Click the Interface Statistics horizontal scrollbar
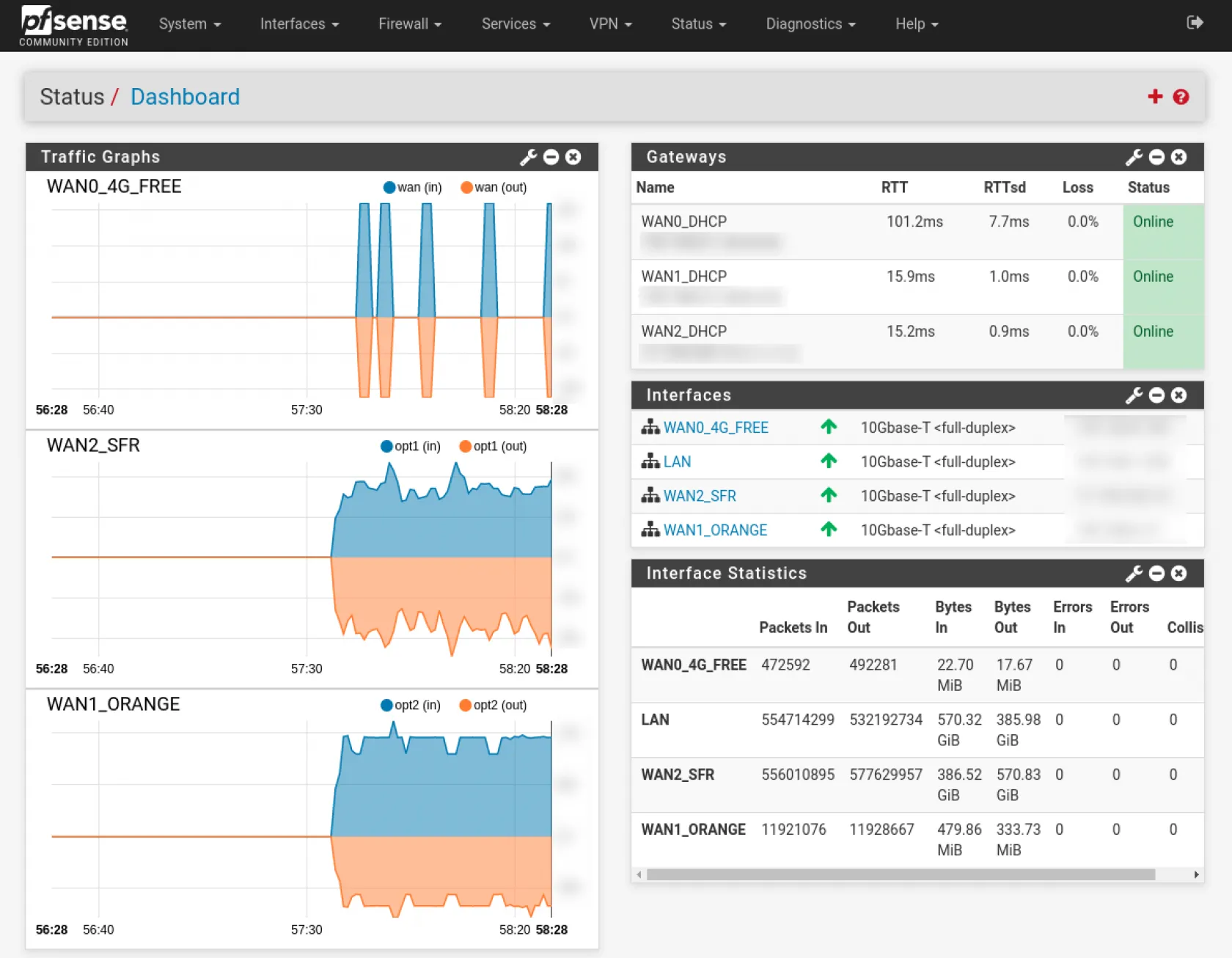The width and height of the screenshot is (1232, 958). pyautogui.click(x=901, y=874)
